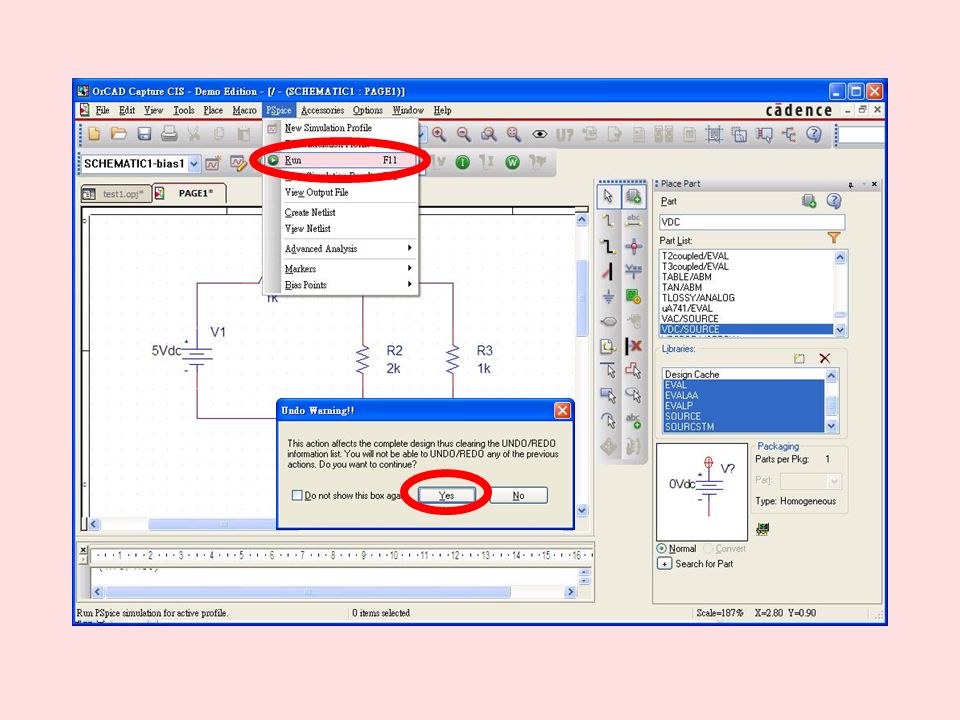The image size is (960, 720).
Task: Click the orange filter funnel icon
Action: [x=833, y=238]
